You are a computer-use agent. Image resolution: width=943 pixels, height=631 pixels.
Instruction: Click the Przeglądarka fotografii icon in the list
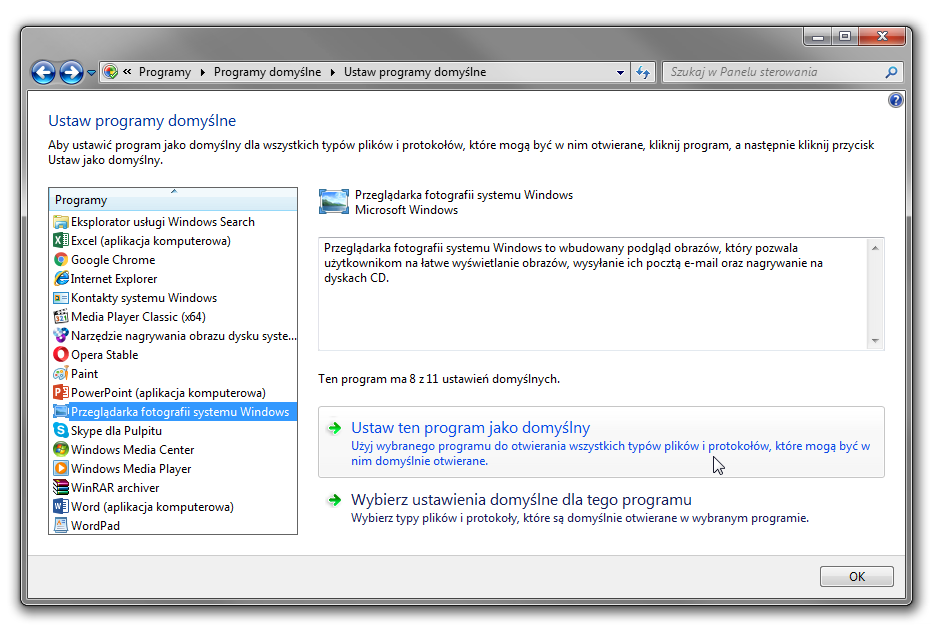(x=61, y=411)
